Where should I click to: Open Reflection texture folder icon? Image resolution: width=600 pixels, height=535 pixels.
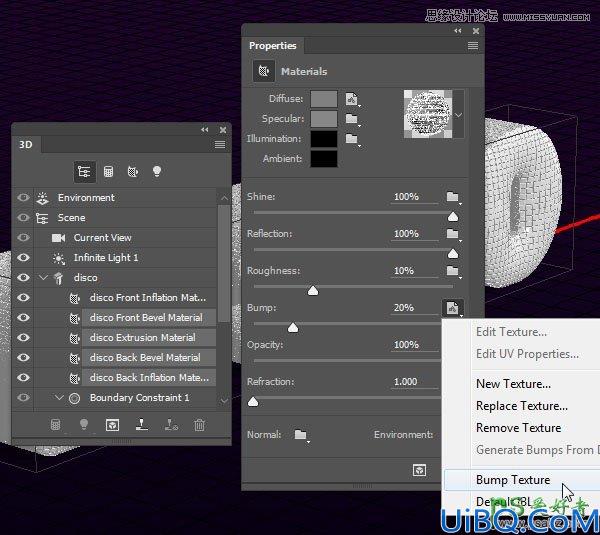coord(453,234)
